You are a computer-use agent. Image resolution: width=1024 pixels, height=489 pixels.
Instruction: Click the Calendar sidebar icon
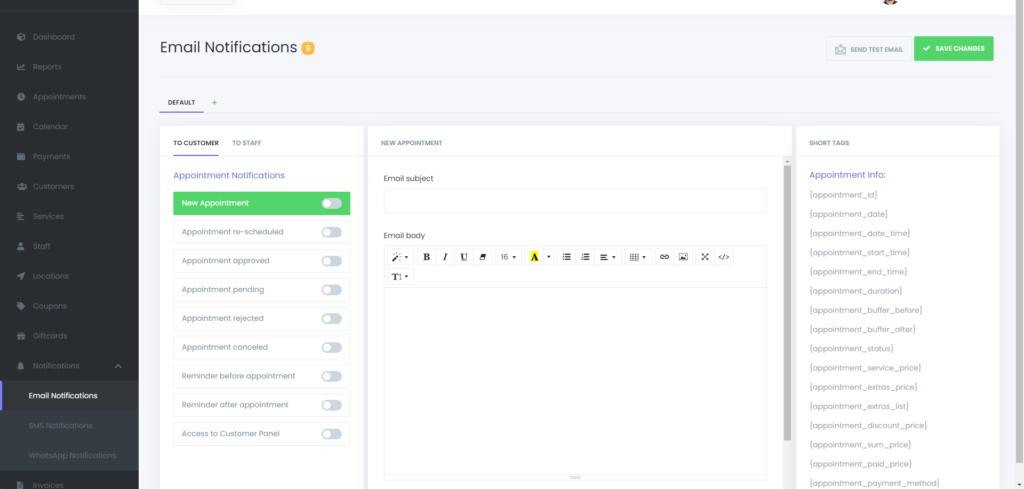pos(21,127)
